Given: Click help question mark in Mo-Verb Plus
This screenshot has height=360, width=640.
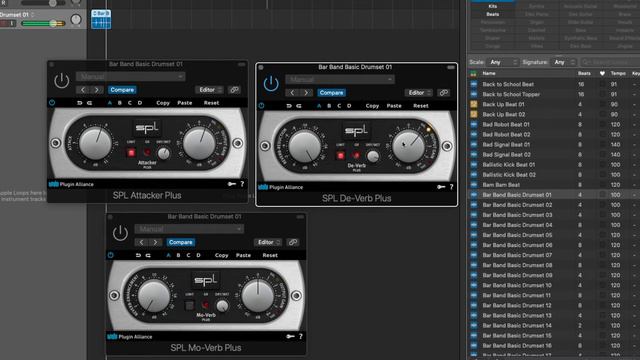Looking at the screenshot, I should (x=301, y=336).
